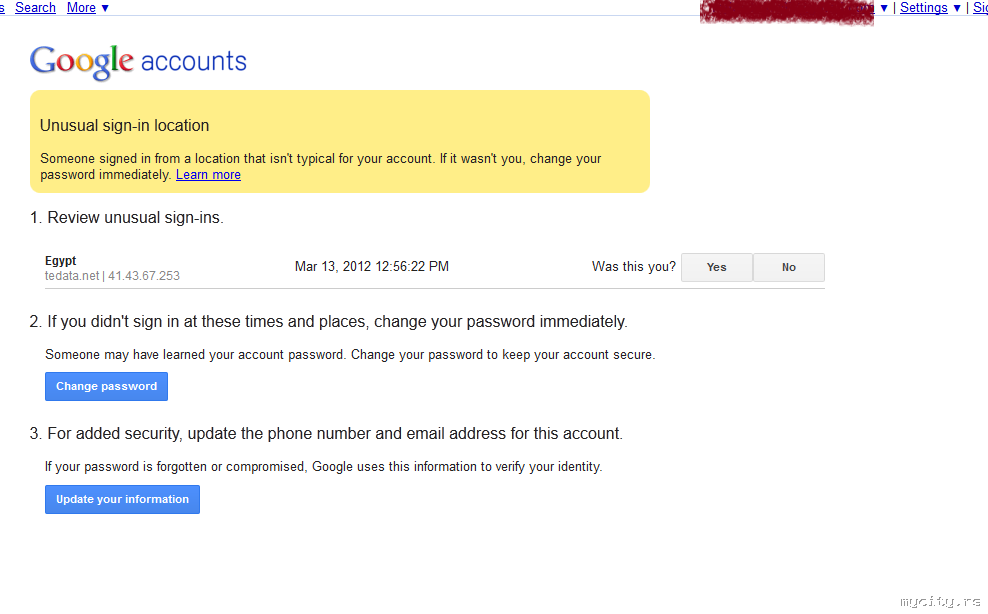
Task: Expand the account dropdown arrow beside redacted email
Action: point(884,8)
